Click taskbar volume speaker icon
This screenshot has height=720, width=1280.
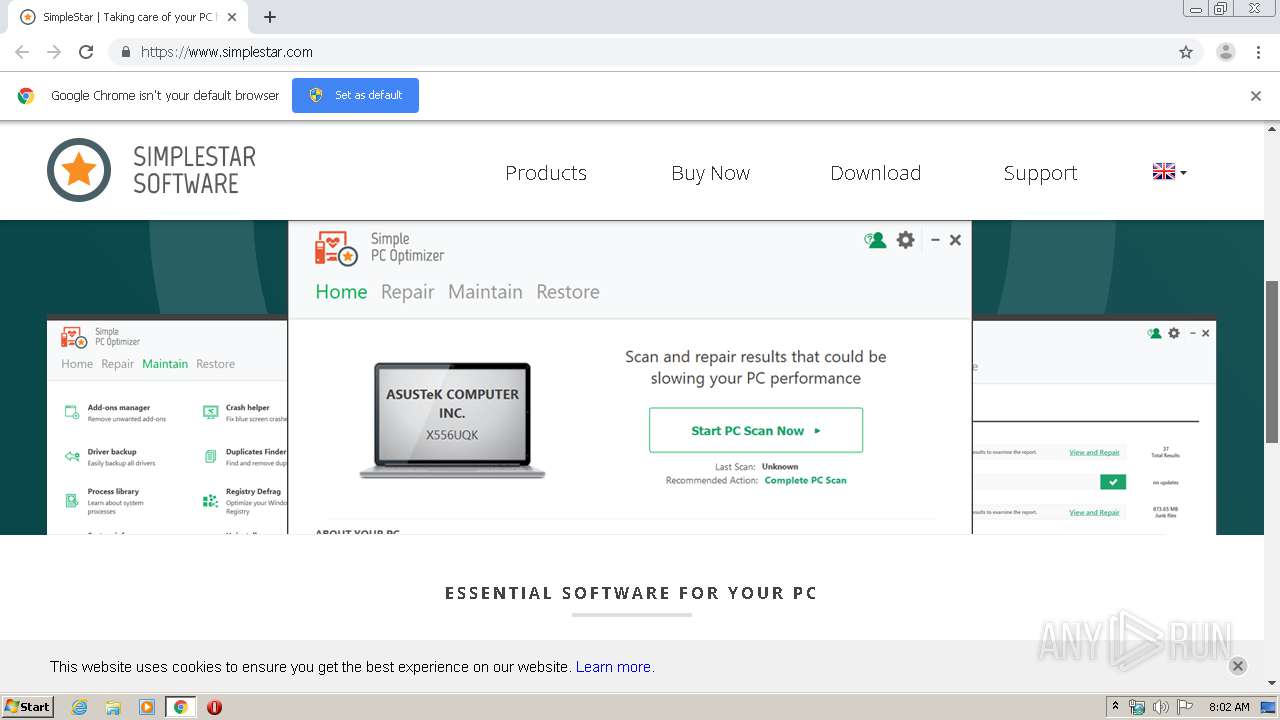click(x=1160, y=707)
